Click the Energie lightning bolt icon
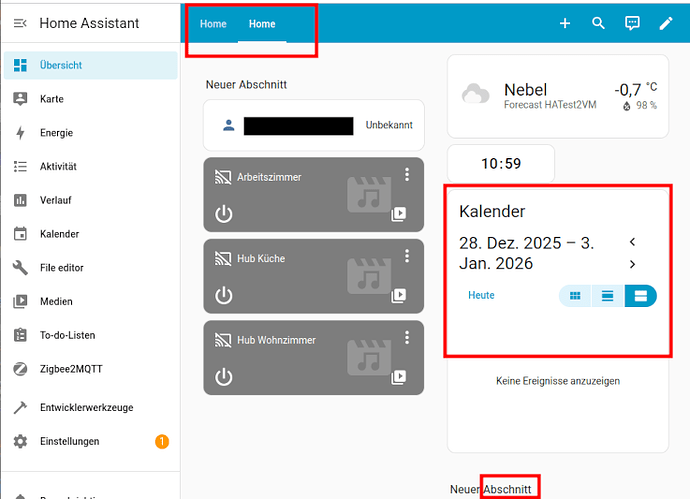This screenshot has height=499, width=690. [x=20, y=133]
